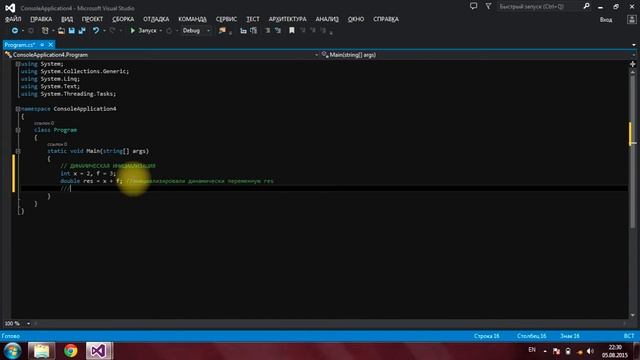Open the Windows Start button
Image resolution: width=640 pixels, height=360 pixels.
click(x=13, y=351)
